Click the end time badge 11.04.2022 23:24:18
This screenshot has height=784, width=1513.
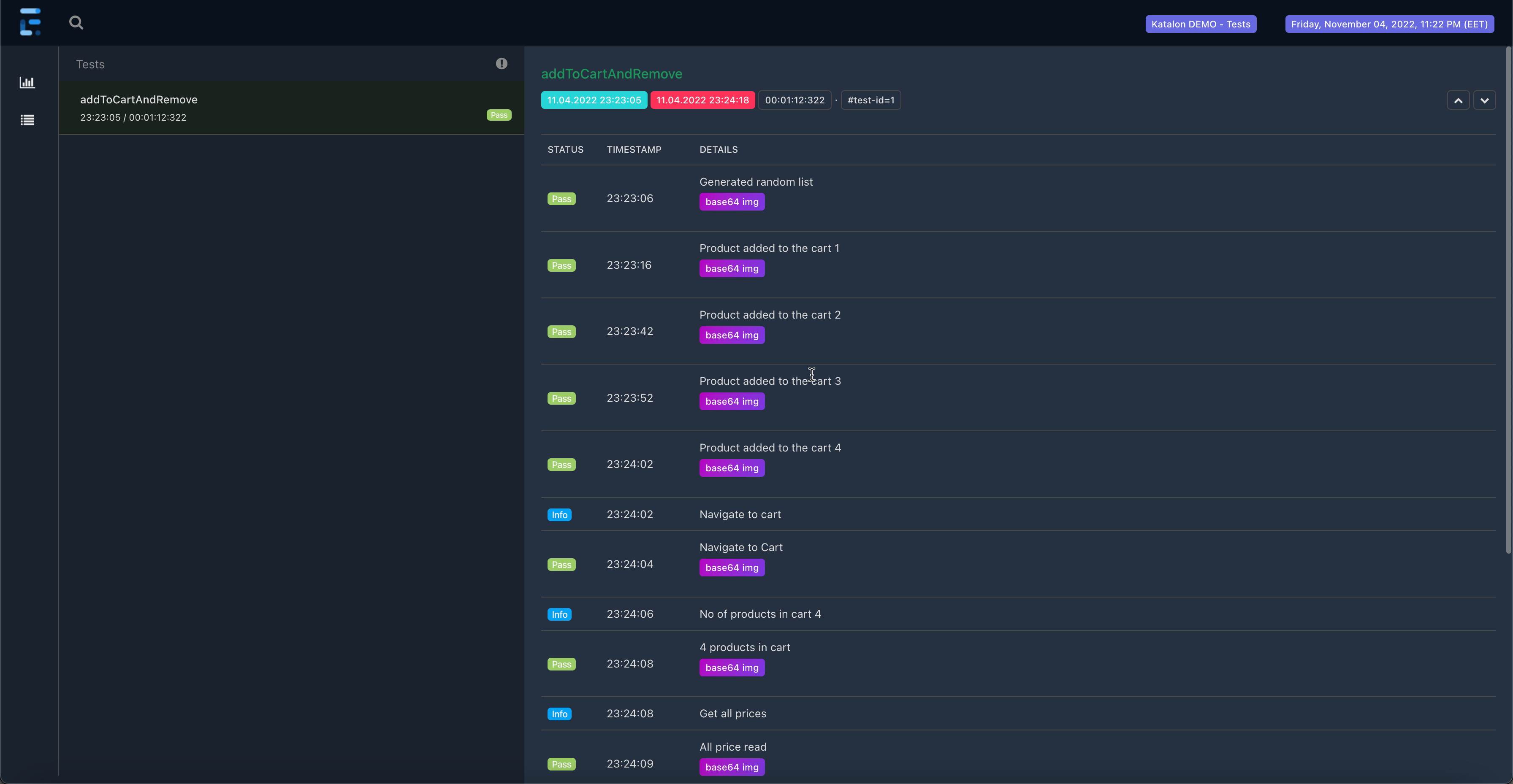pyautogui.click(x=702, y=100)
